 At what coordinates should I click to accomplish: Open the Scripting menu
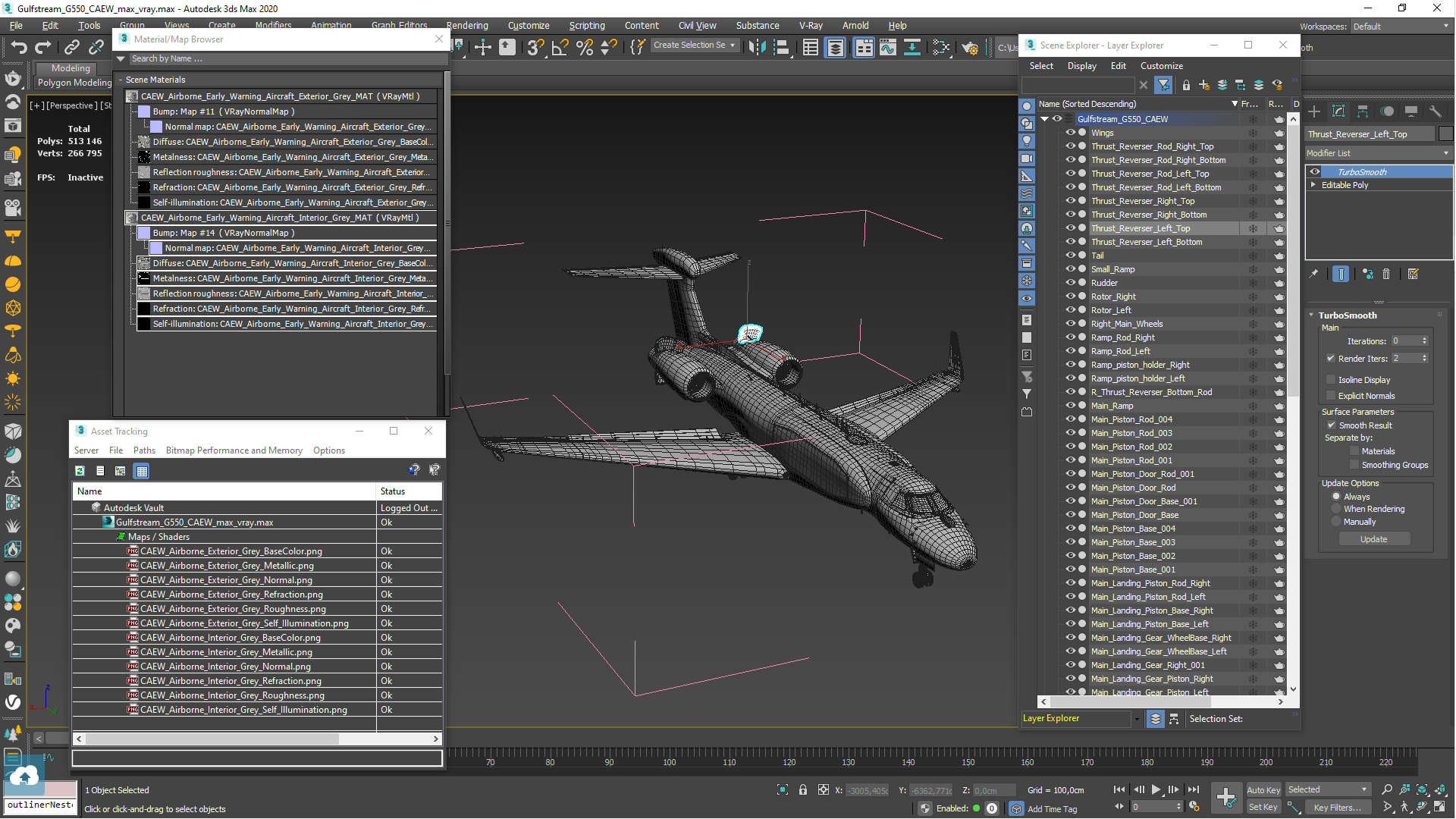[587, 25]
